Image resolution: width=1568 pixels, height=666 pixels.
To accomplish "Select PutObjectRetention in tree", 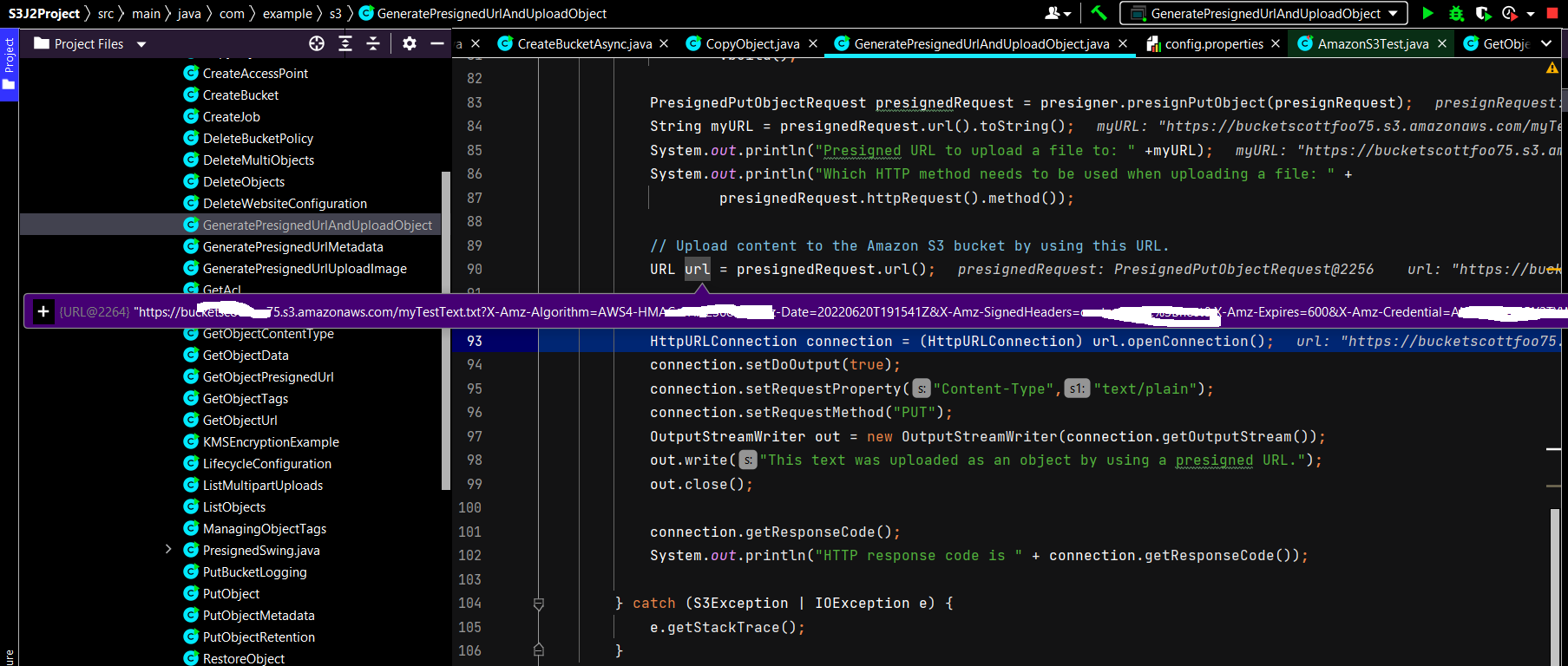I will click(259, 637).
